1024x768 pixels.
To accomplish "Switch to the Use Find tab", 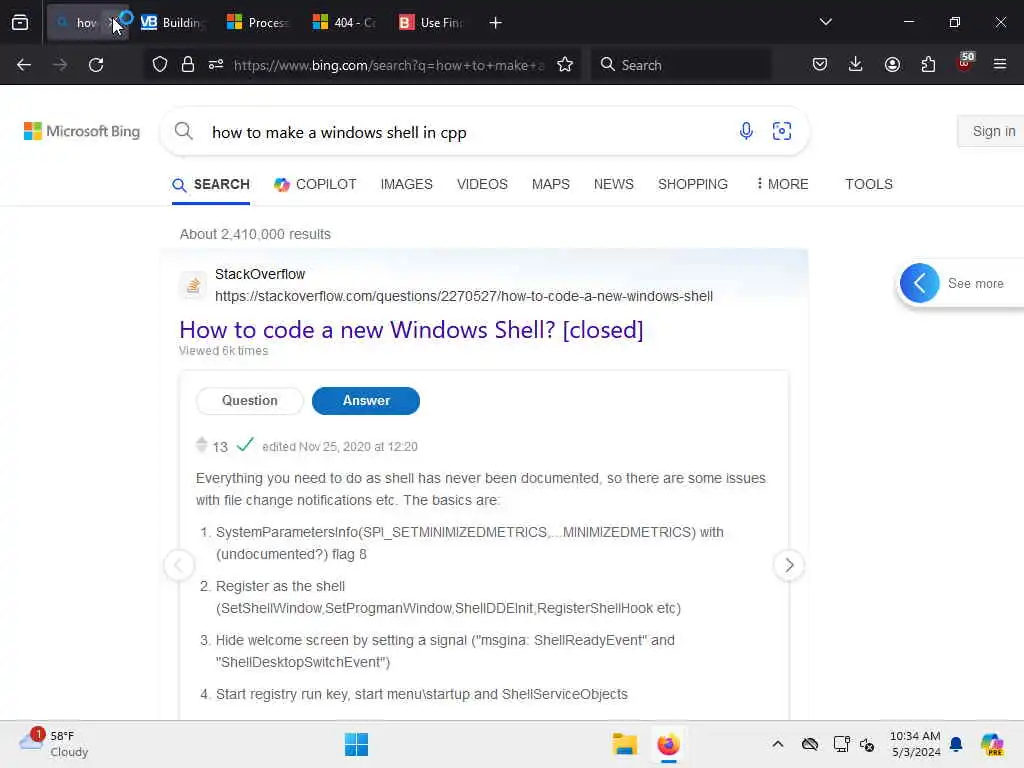I will click(430, 23).
